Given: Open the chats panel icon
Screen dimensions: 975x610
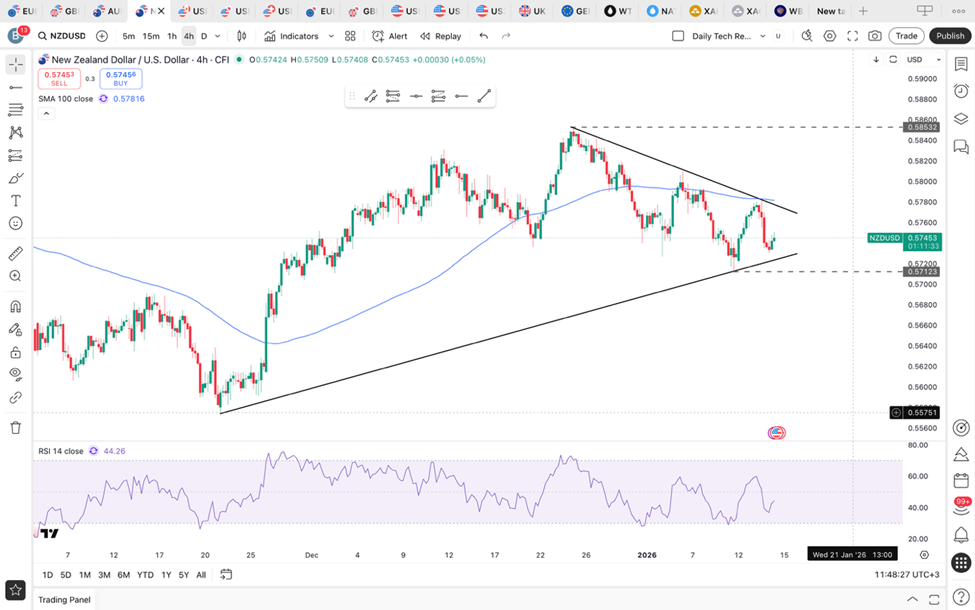Looking at the screenshot, I should click(961, 147).
